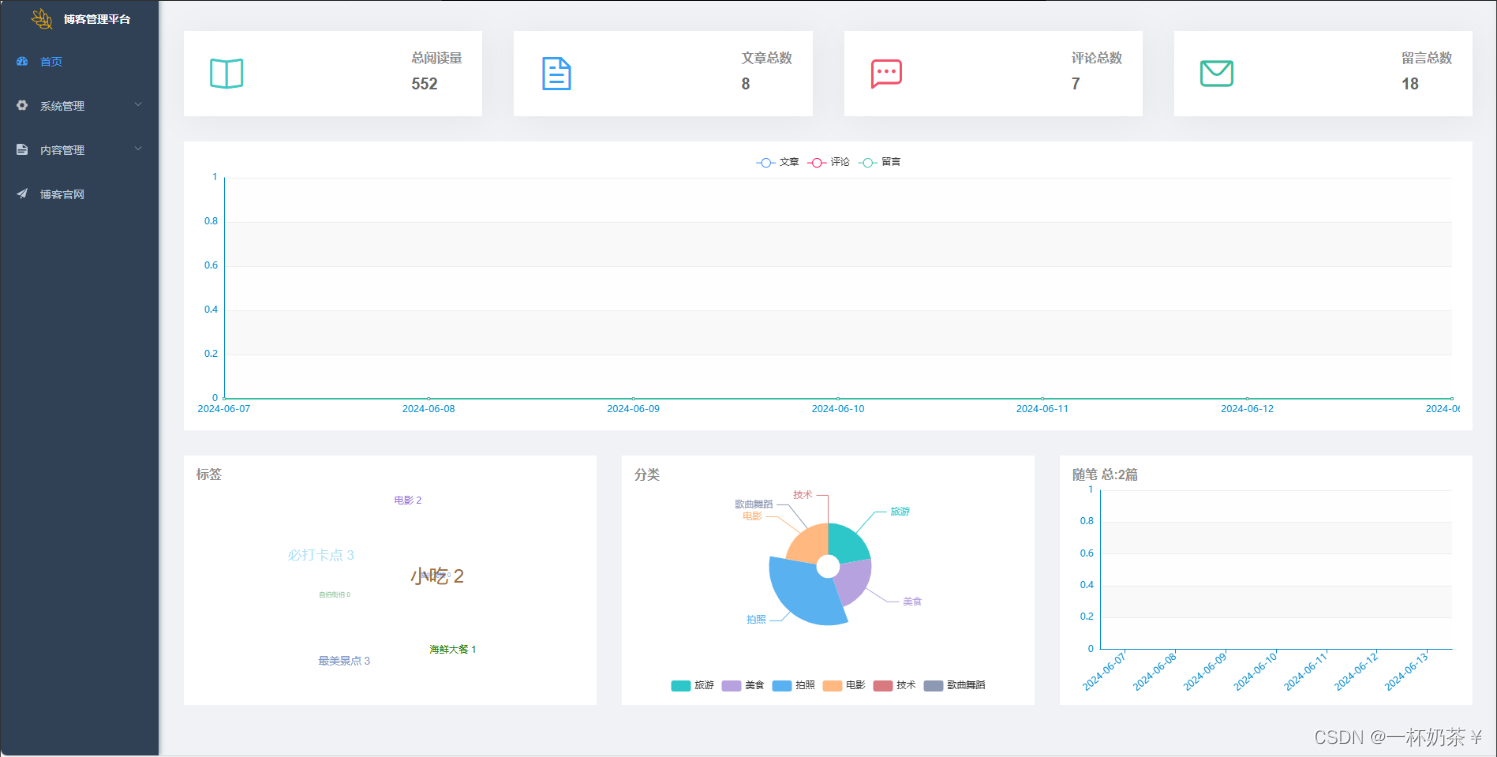Screen dimensions: 1497x757
Task: Click the gear icon beside 系统管理
Action: click(22, 105)
